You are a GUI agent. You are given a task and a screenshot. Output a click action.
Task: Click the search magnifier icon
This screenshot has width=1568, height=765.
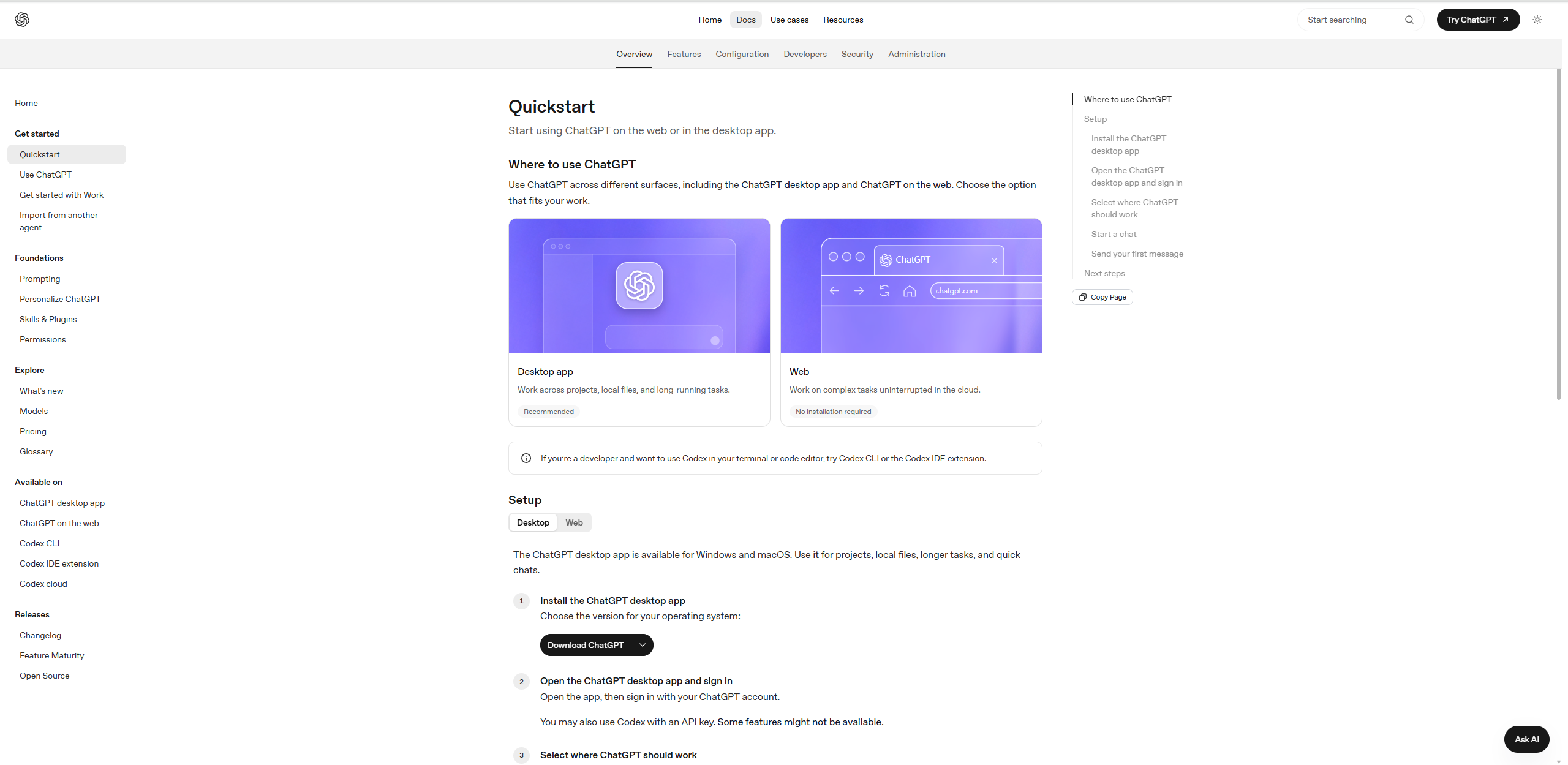(1409, 20)
